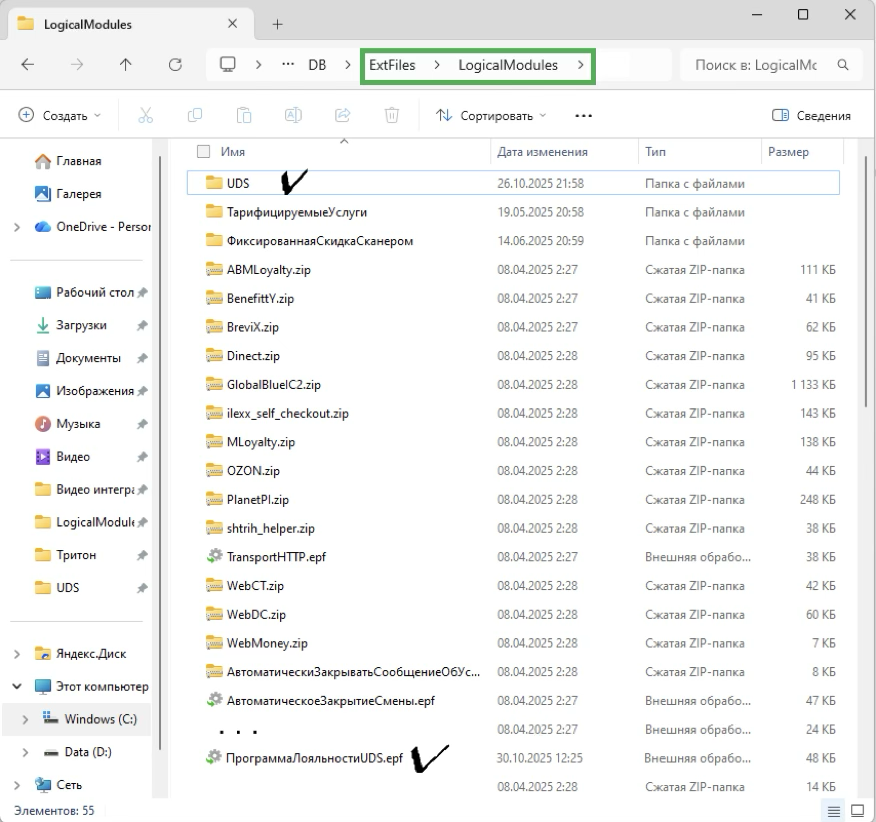The height and width of the screenshot is (822, 876).
Task: Select the TransportHTTP.epf file
Action: (275, 557)
